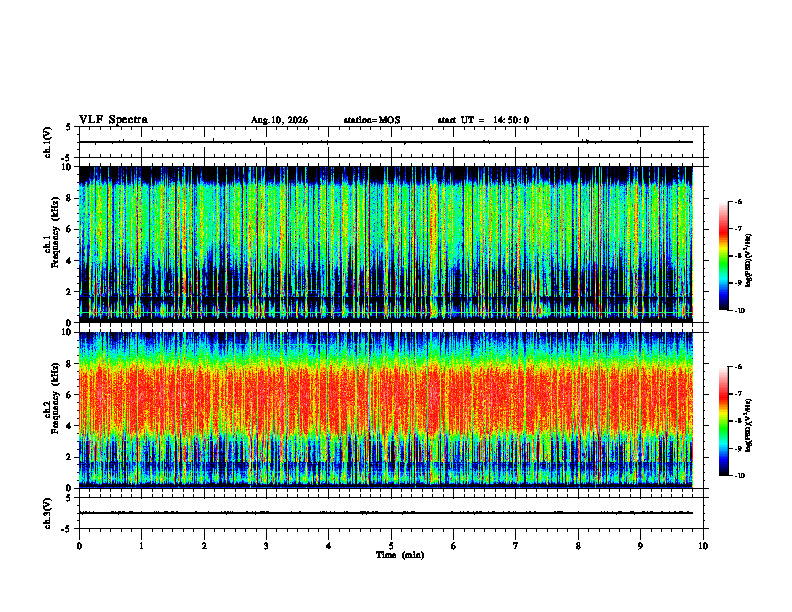Viewport: 792px width, 612px height.
Task: Click the "-10" tick on ch.2 colorbar
Action: click(739, 476)
